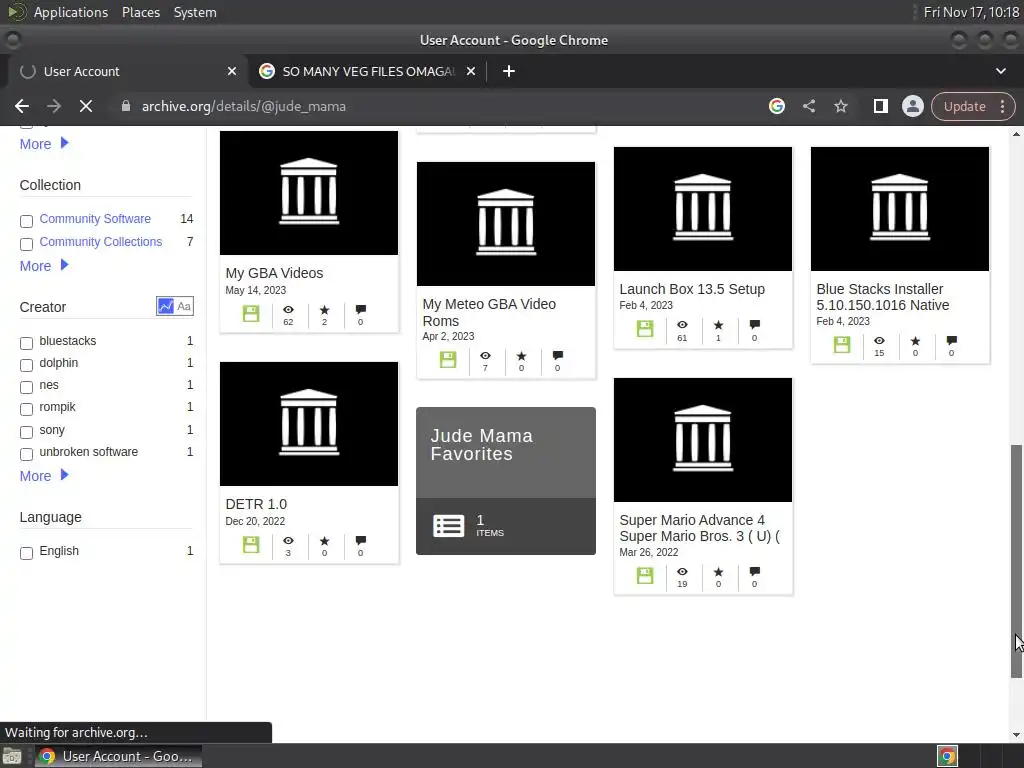Open the tab search dropdown chevron

1000,71
